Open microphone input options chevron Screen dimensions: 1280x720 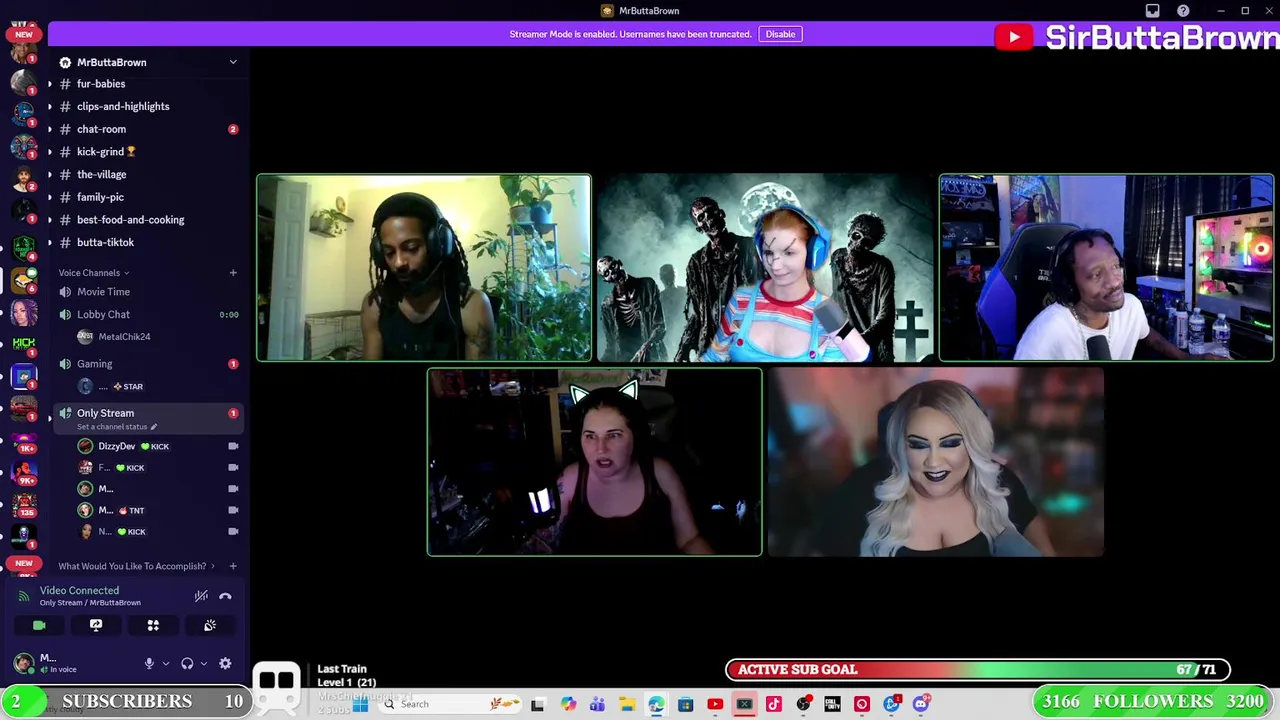(x=166, y=663)
